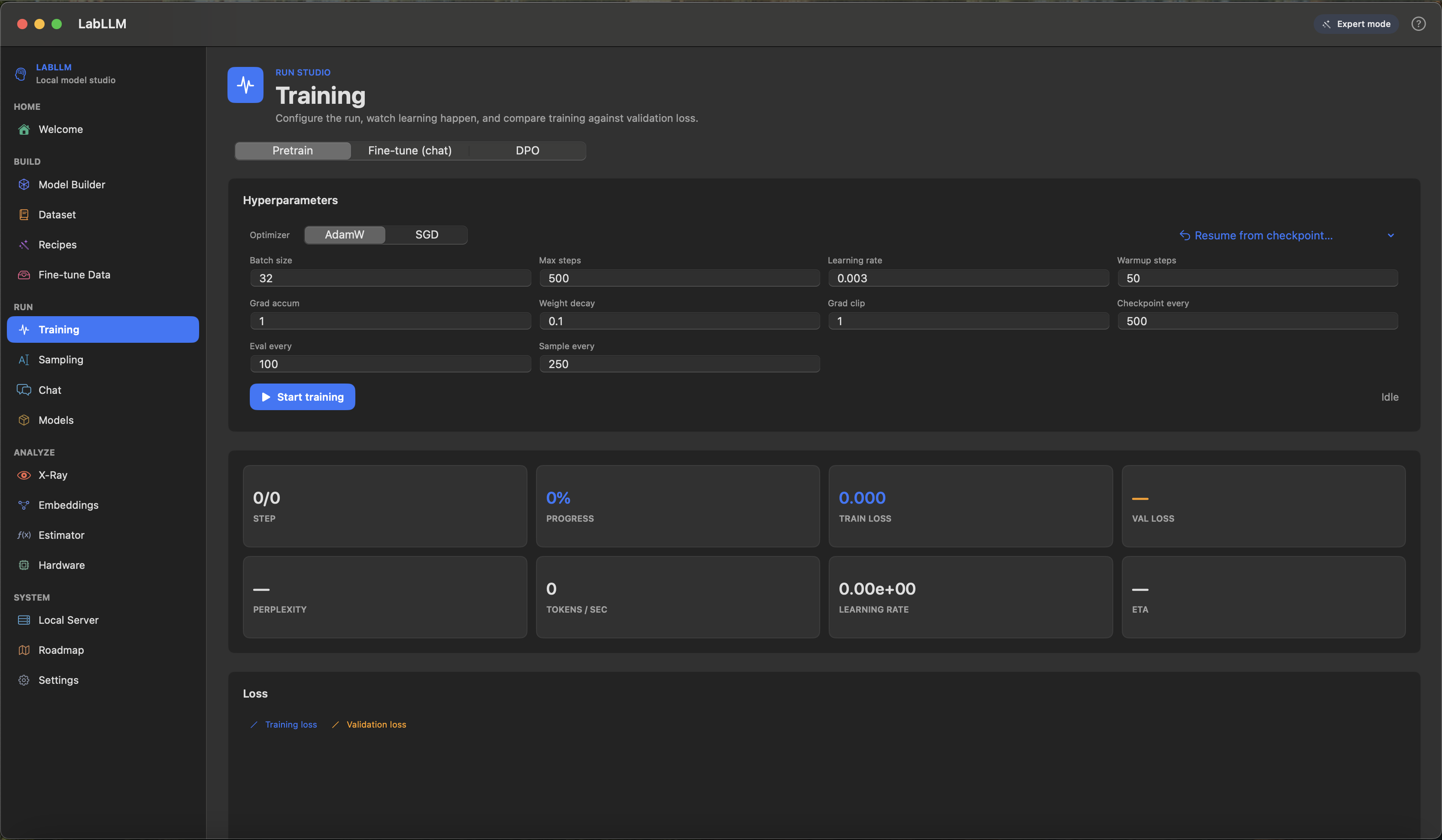Click the Hardware chip icon
This screenshot has height=840, width=1442.
[24, 565]
